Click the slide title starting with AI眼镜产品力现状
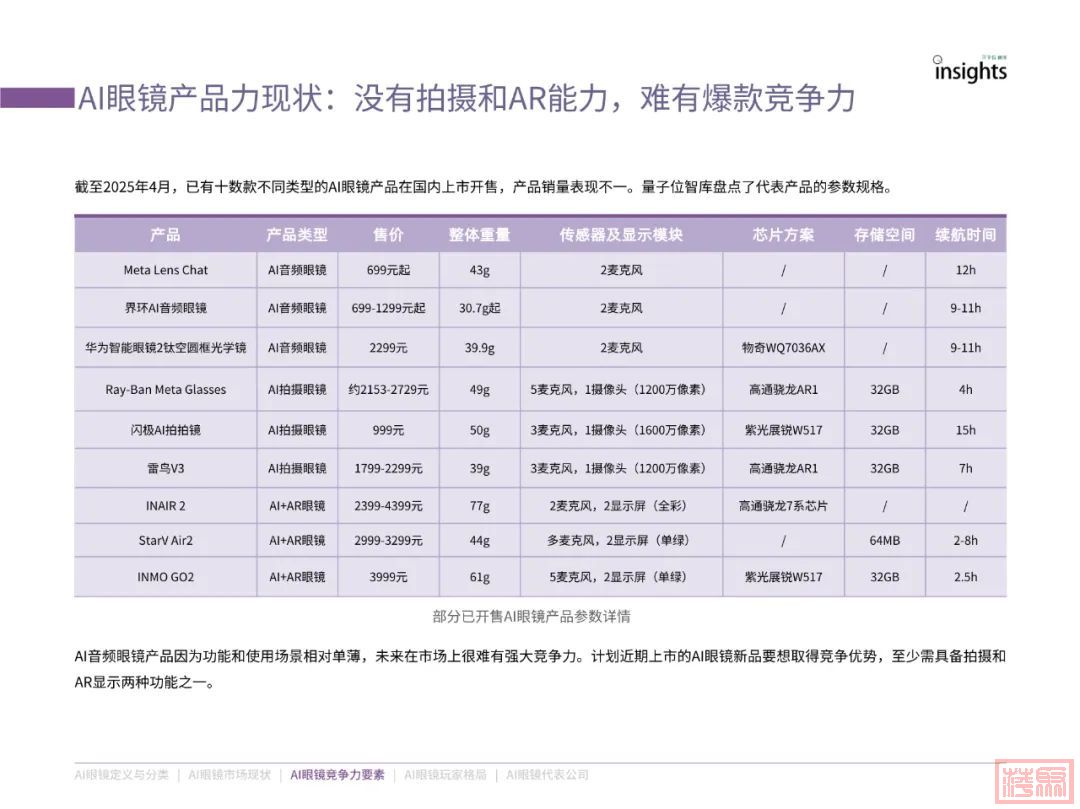1080x809 pixels. point(466,98)
